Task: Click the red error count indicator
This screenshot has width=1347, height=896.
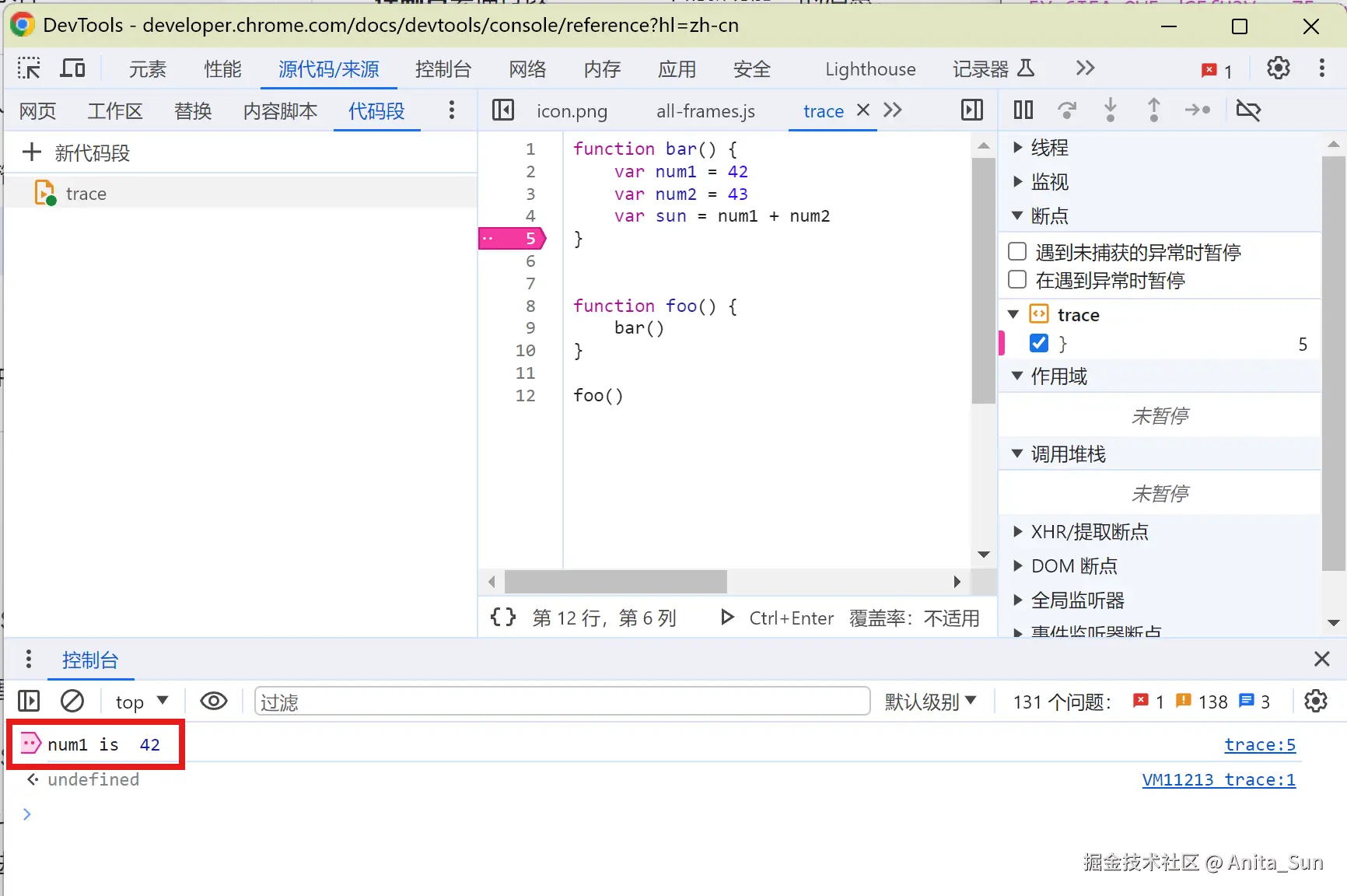Action: (x=1217, y=70)
